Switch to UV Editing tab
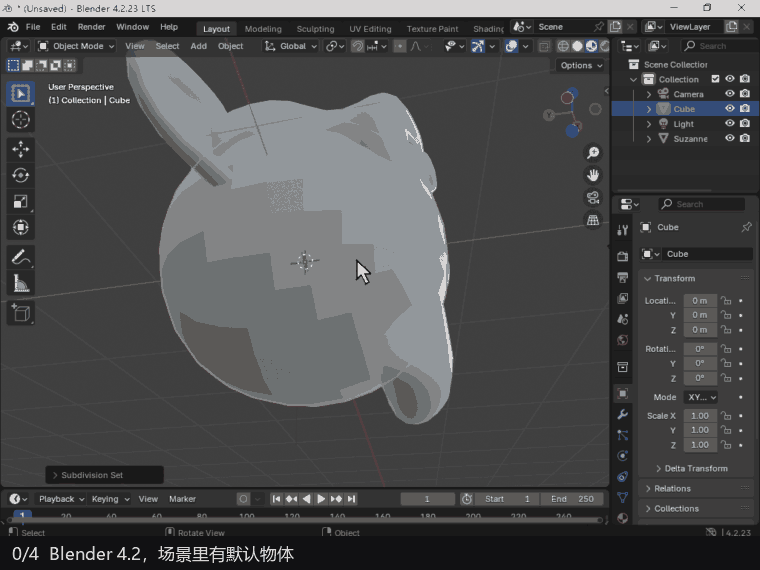 [x=370, y=29]
